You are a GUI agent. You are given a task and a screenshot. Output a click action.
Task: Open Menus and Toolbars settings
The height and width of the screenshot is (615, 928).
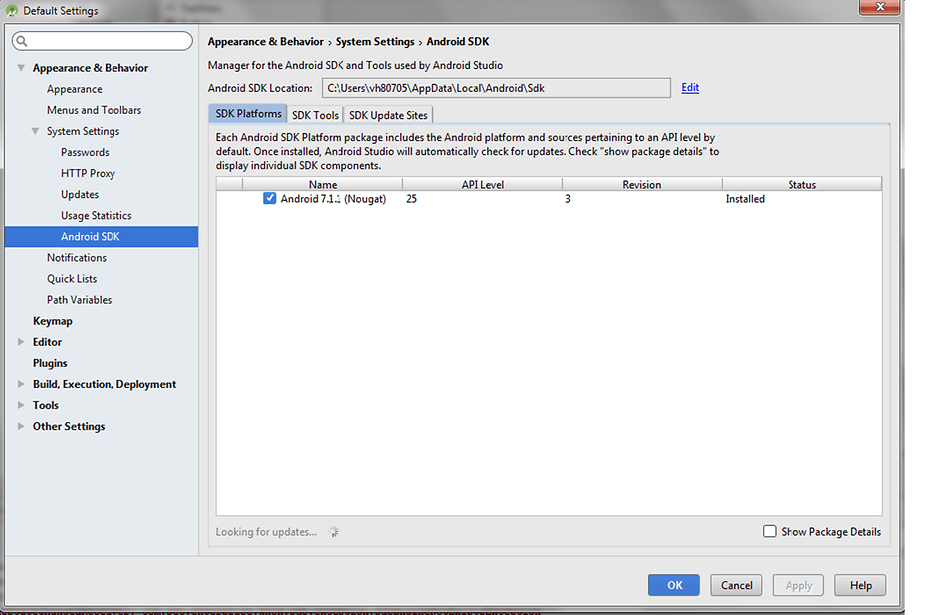click(x=94, y=110)
